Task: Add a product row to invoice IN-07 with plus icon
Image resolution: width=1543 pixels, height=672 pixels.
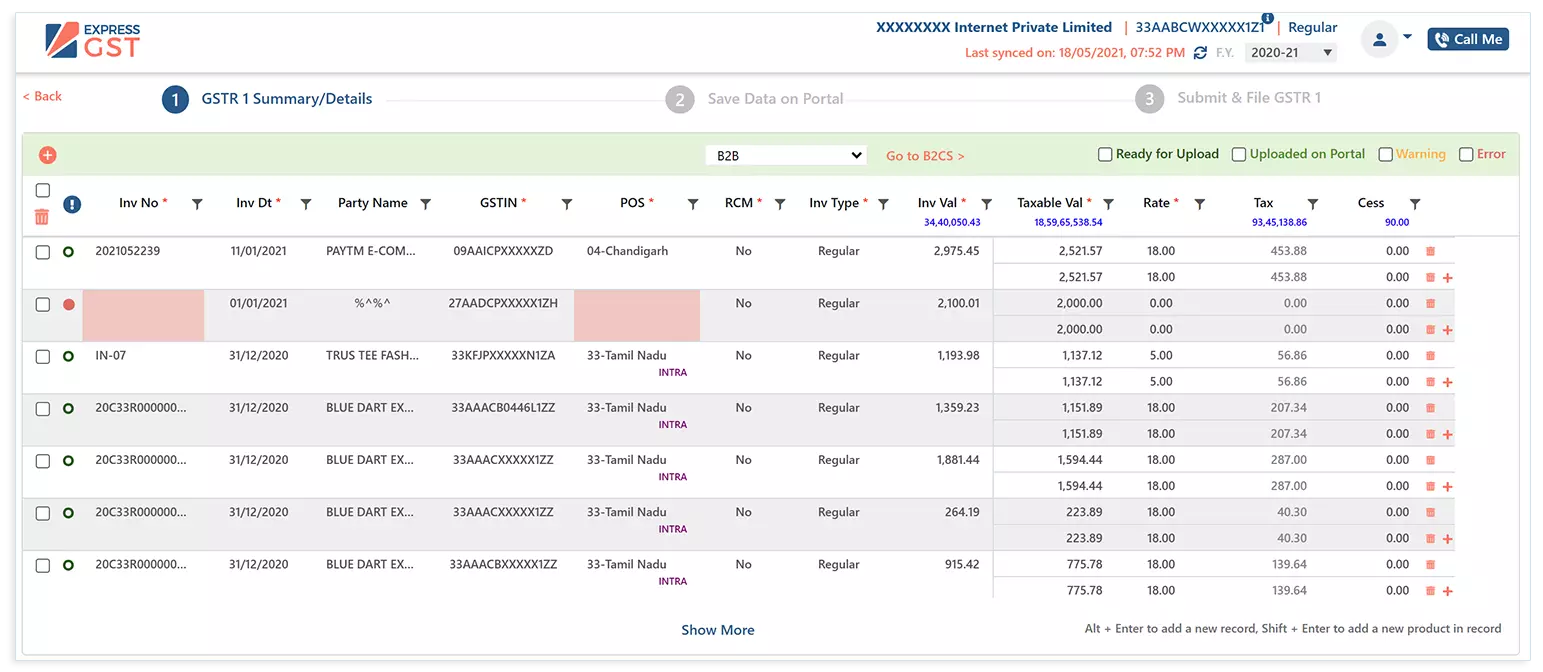Action: click(x=1447, y=381)
